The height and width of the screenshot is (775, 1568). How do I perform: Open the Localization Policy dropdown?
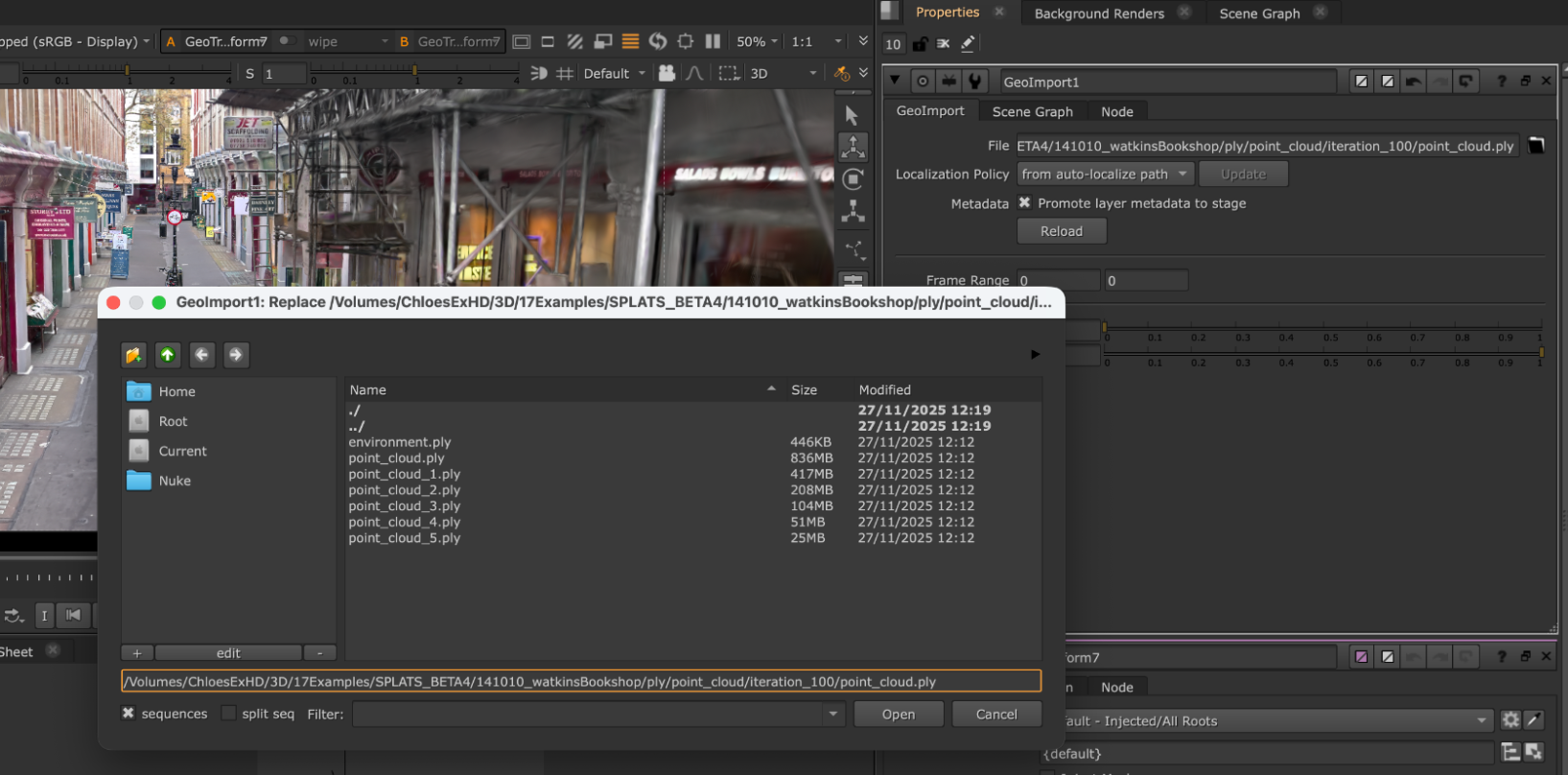[1104, 175]
